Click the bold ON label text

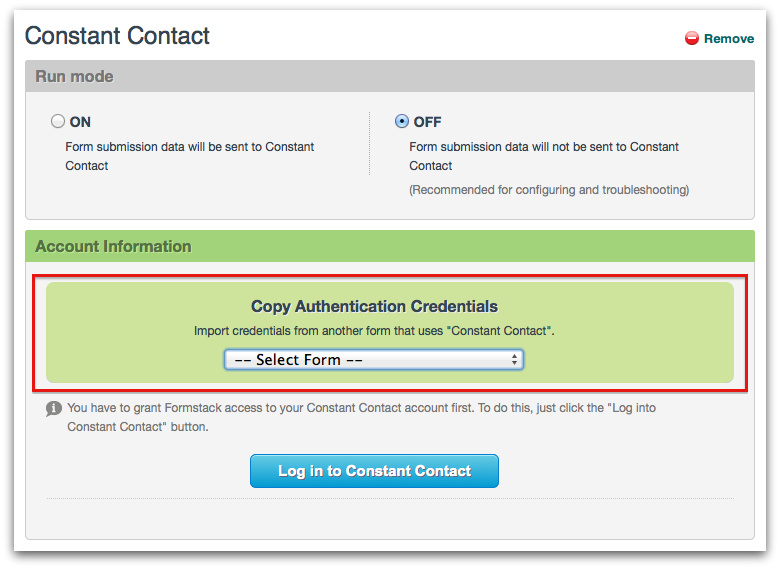[80, 122]
